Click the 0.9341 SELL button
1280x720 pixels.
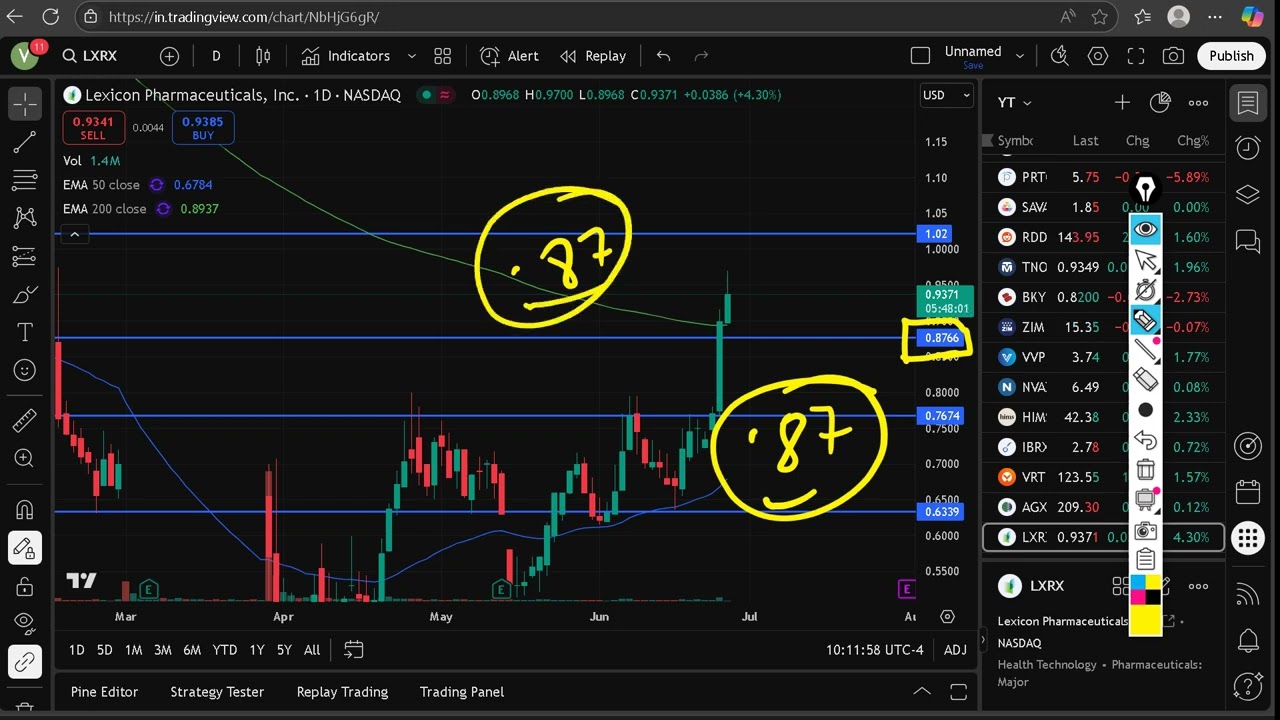point(93,127)
